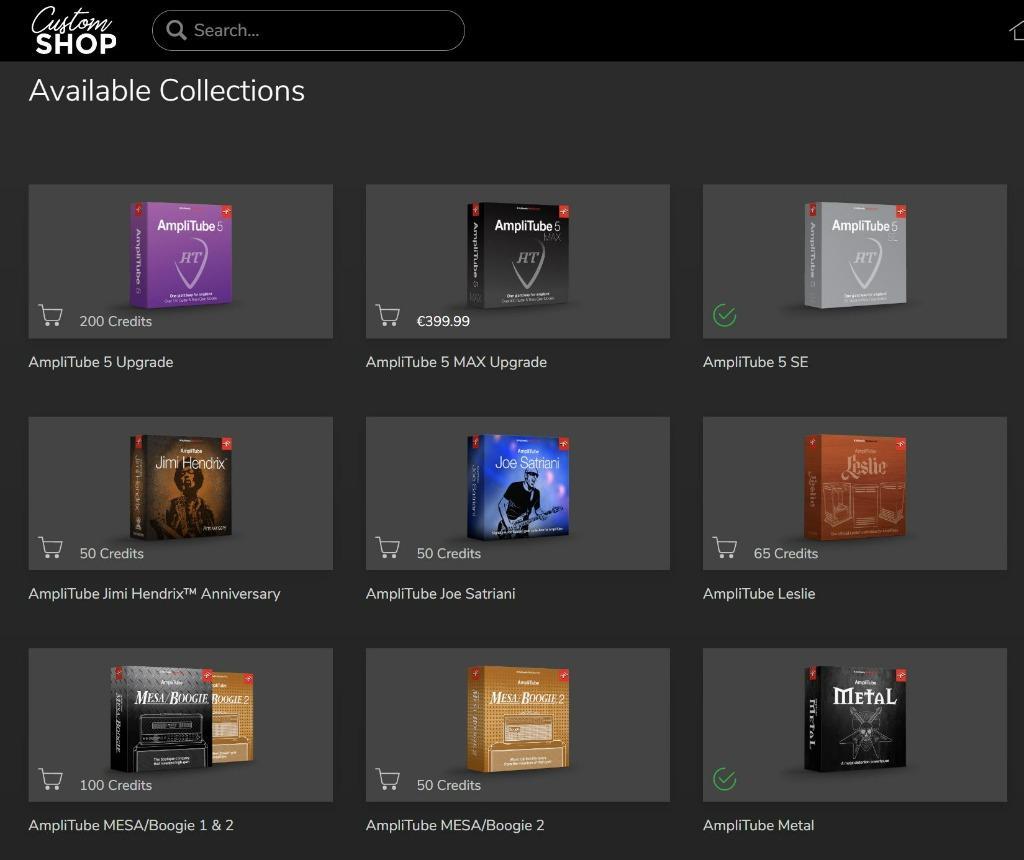This screenshot has height=860, width=1024.
Task: Click the AmpliTube 5 SE title
Action: tap(756, 362)
